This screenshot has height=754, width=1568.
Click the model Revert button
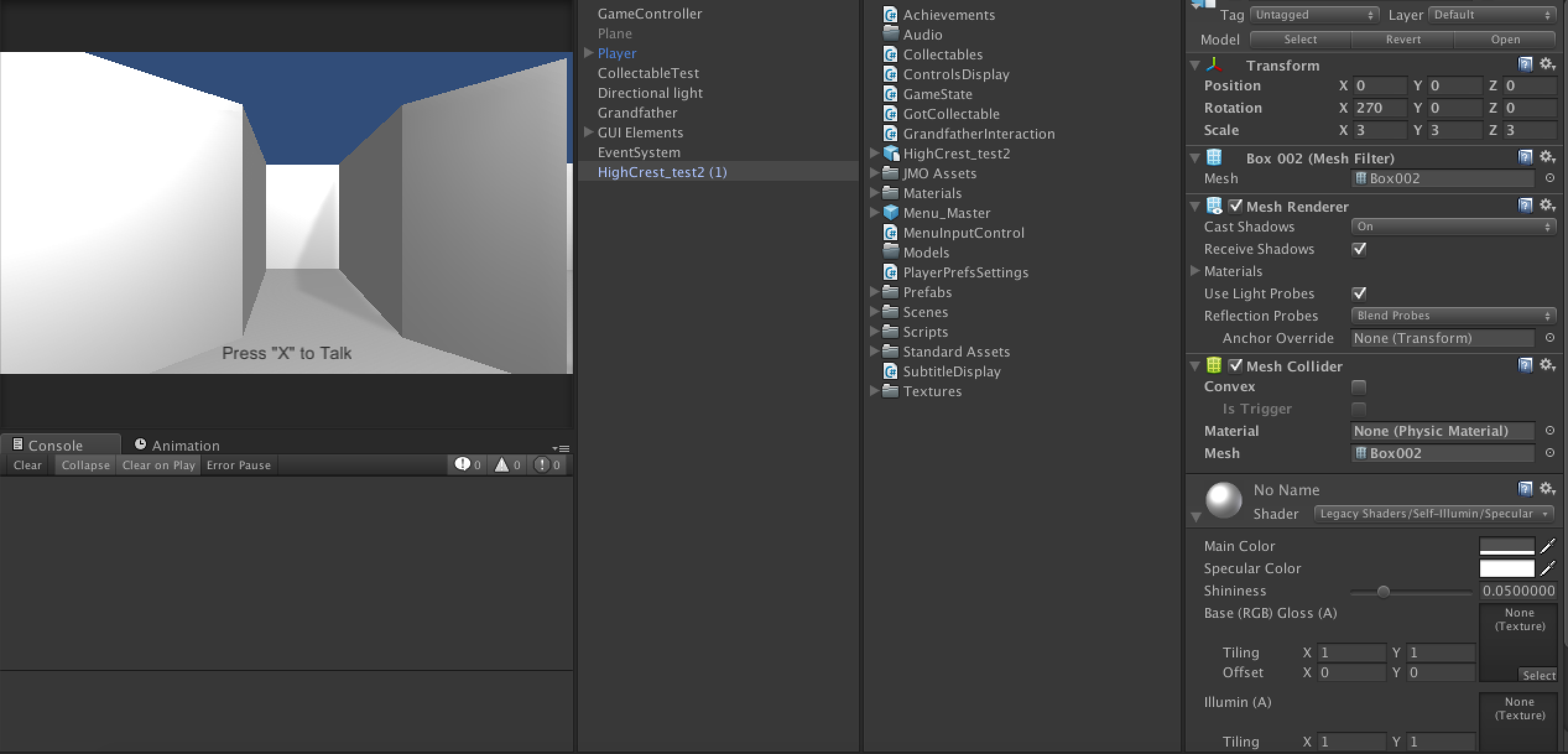point(1403,40)
